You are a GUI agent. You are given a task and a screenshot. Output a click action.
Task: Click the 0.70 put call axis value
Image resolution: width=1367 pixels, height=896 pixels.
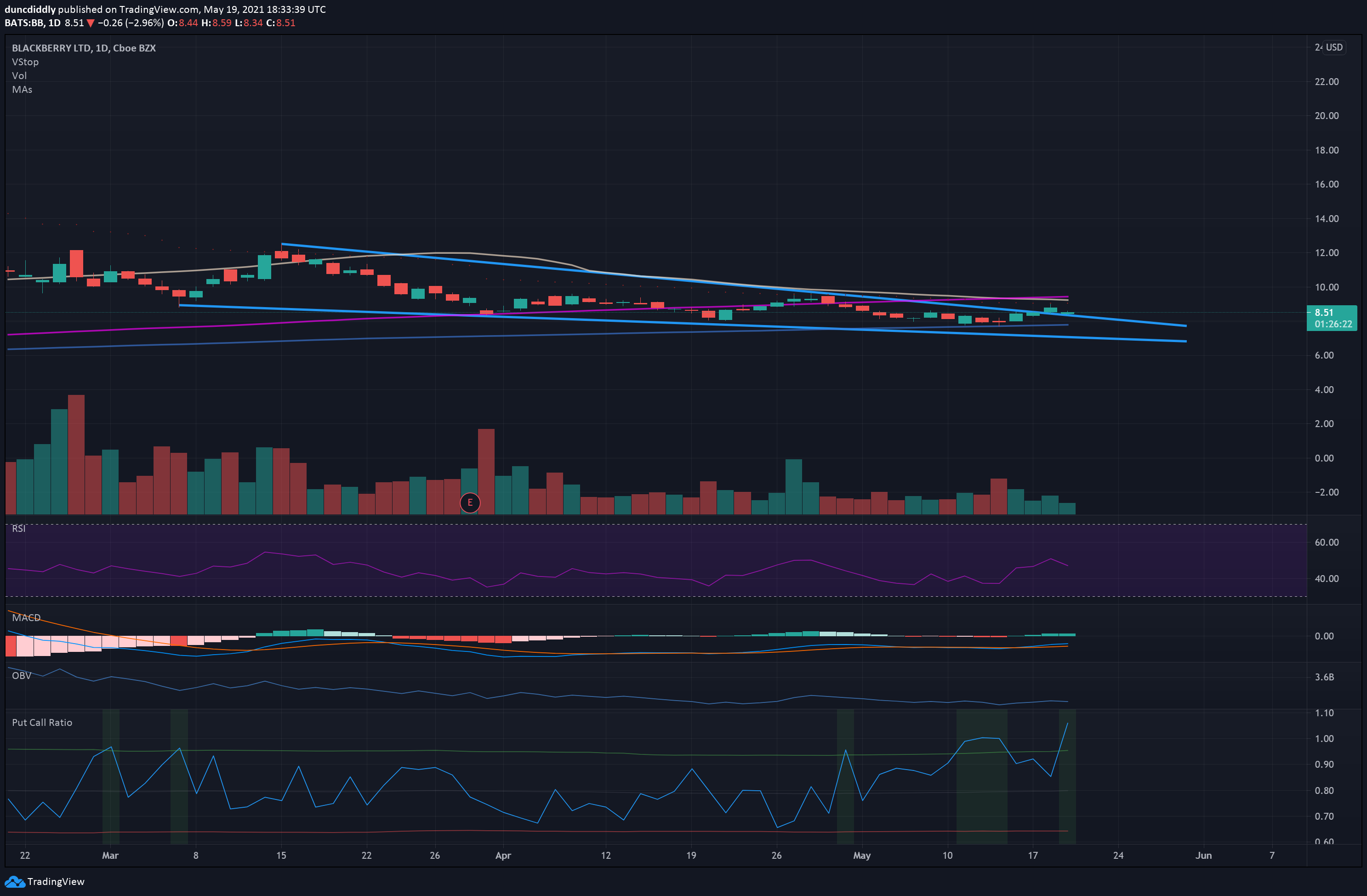(1325, 816)
